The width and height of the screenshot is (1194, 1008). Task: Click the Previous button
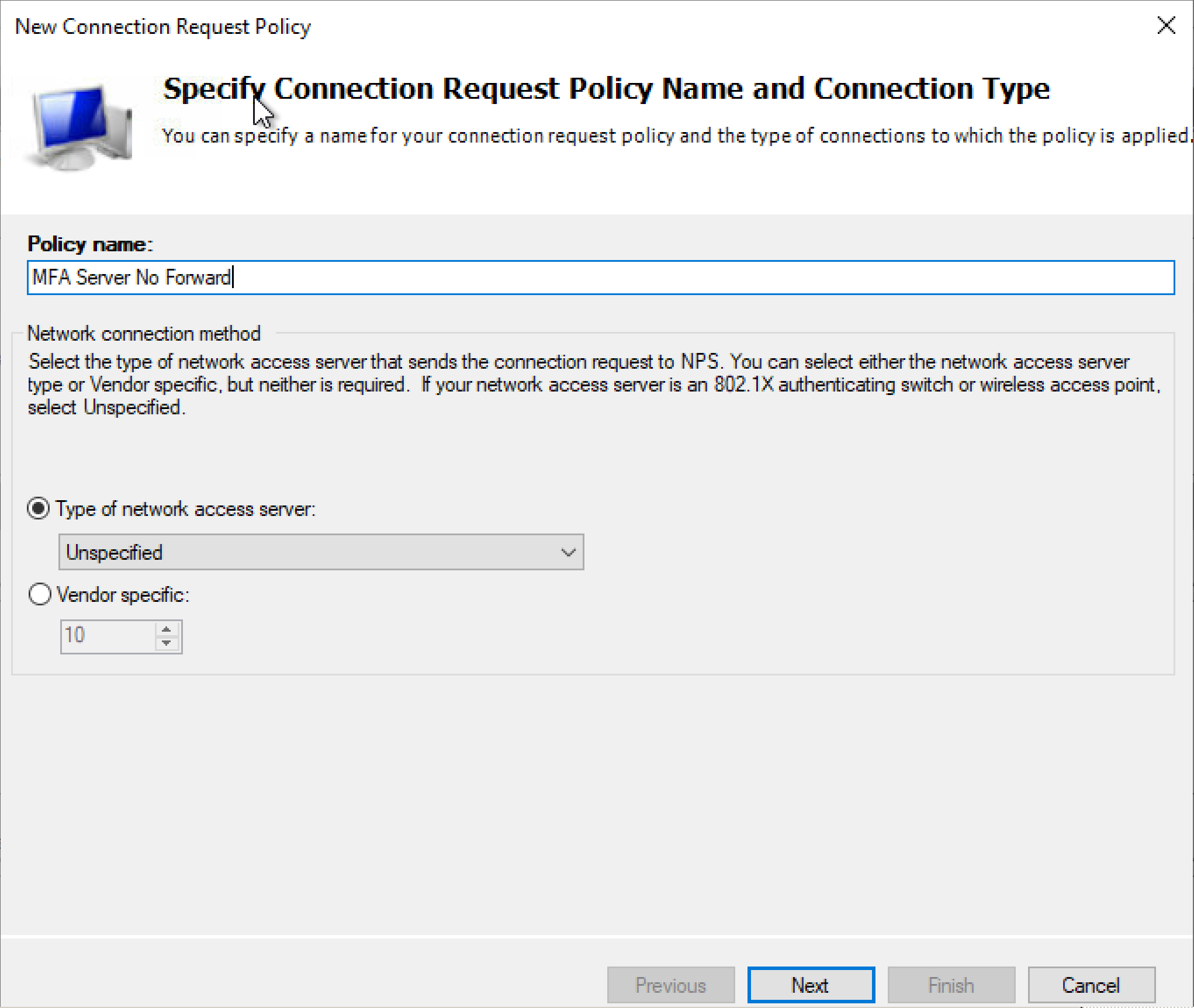point(670,985)
